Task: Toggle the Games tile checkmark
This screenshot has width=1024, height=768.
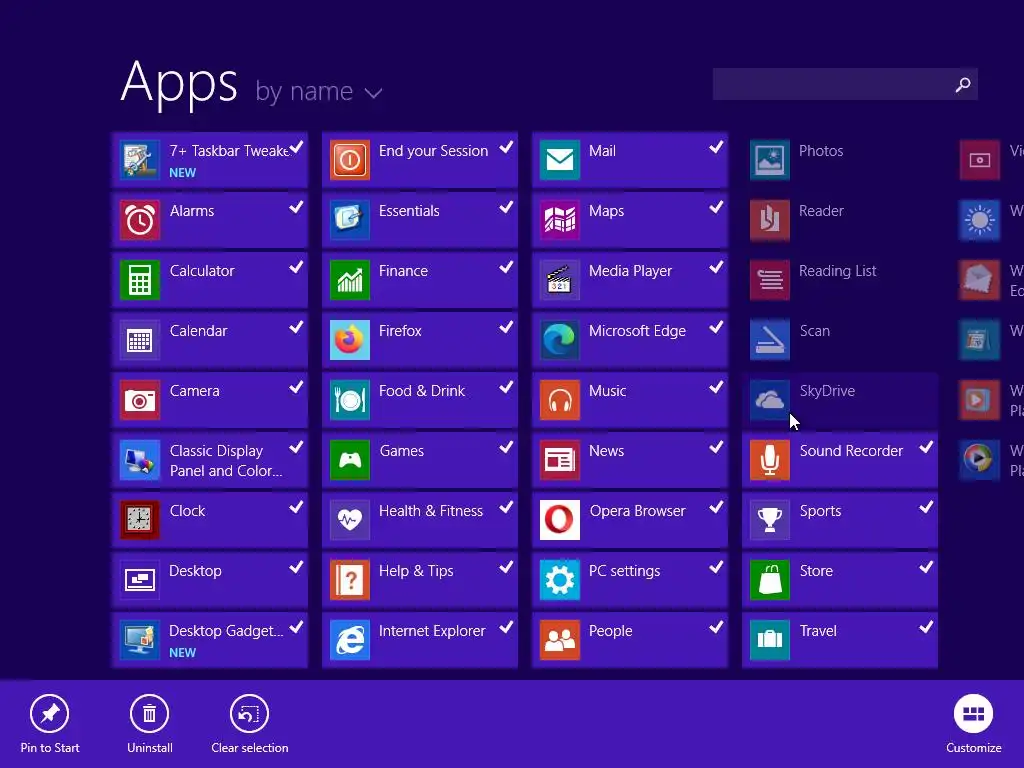Action: tap(506, 447)
